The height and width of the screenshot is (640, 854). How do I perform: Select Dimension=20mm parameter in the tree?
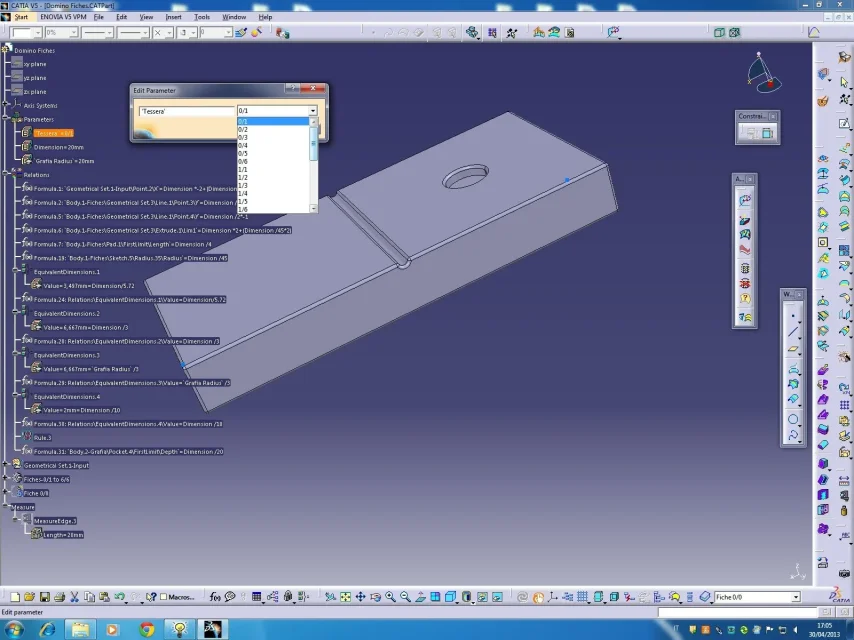(x=59, y=147)
